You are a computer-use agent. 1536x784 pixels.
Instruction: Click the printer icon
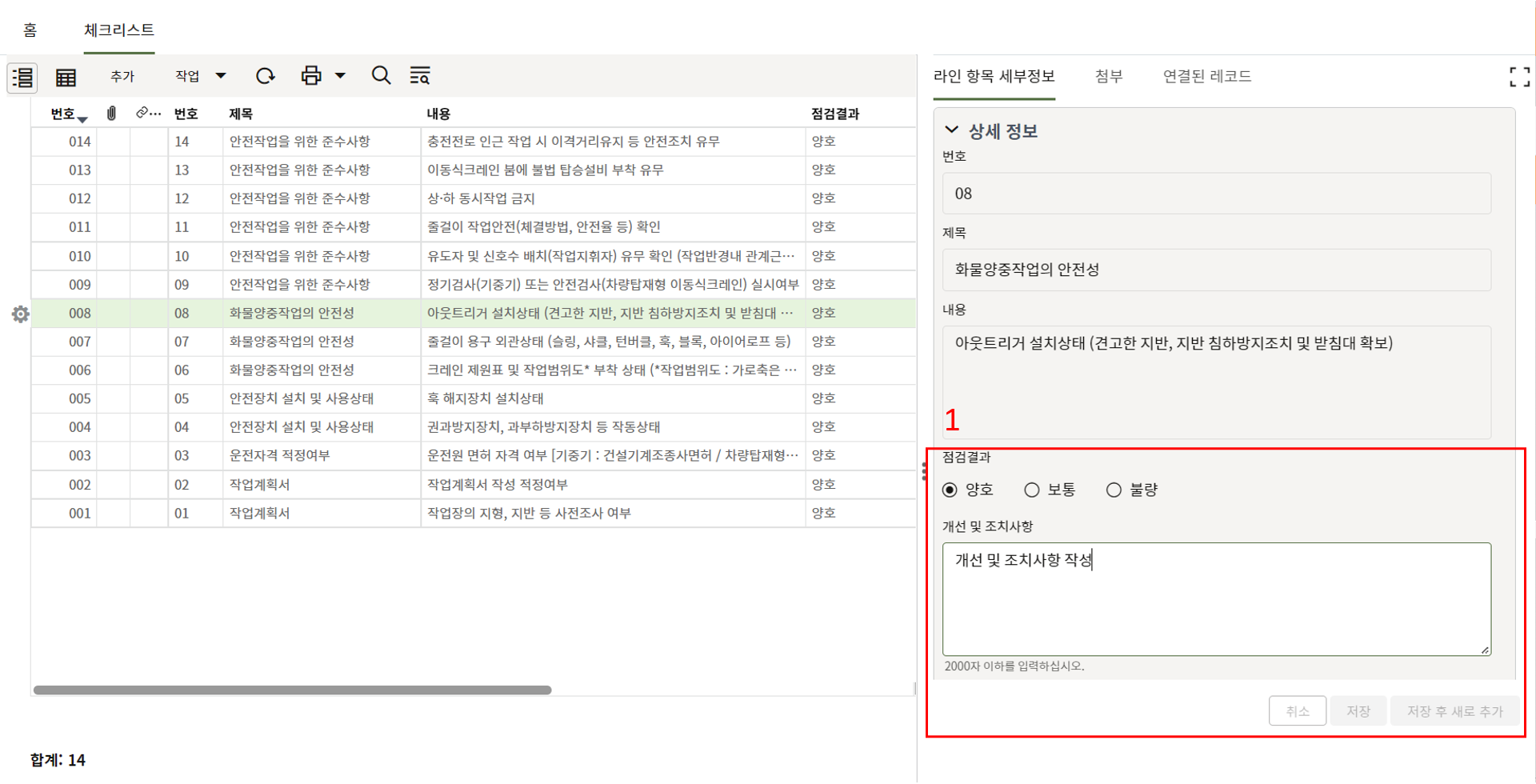click(311, 76)
